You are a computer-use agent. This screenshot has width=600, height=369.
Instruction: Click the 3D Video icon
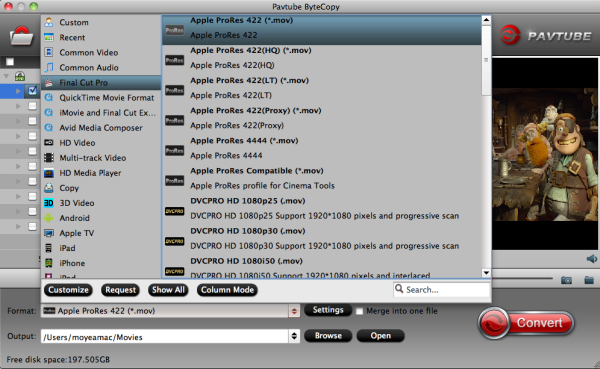pos(49,203)
